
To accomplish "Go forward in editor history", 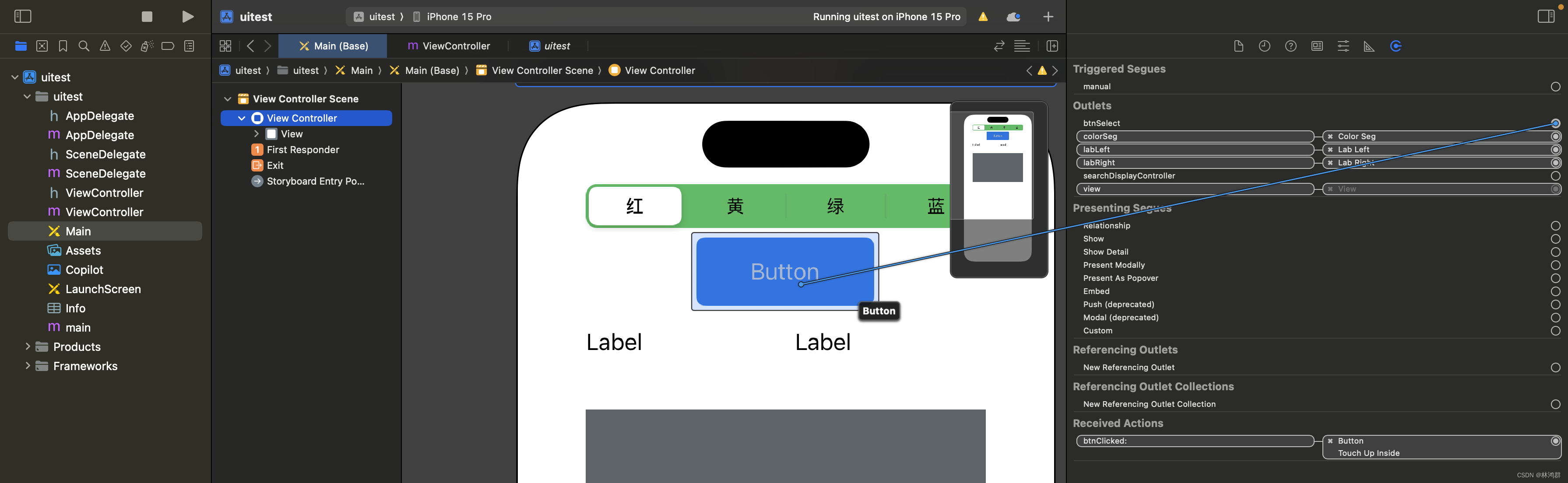I will coord(268,46).
